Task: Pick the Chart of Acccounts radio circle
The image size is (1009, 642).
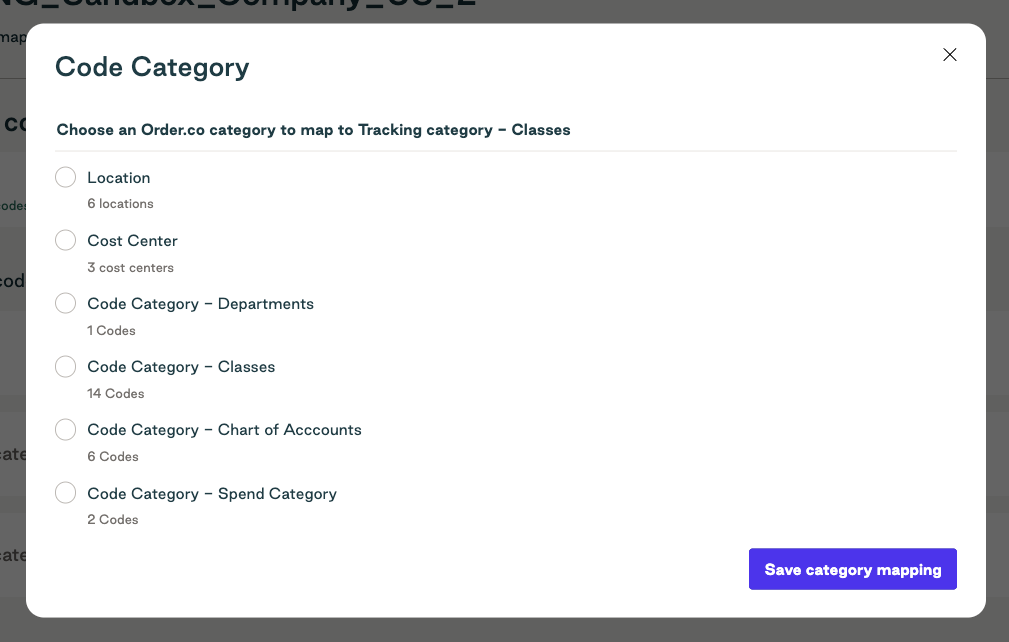Action: [x=66, y=429]
